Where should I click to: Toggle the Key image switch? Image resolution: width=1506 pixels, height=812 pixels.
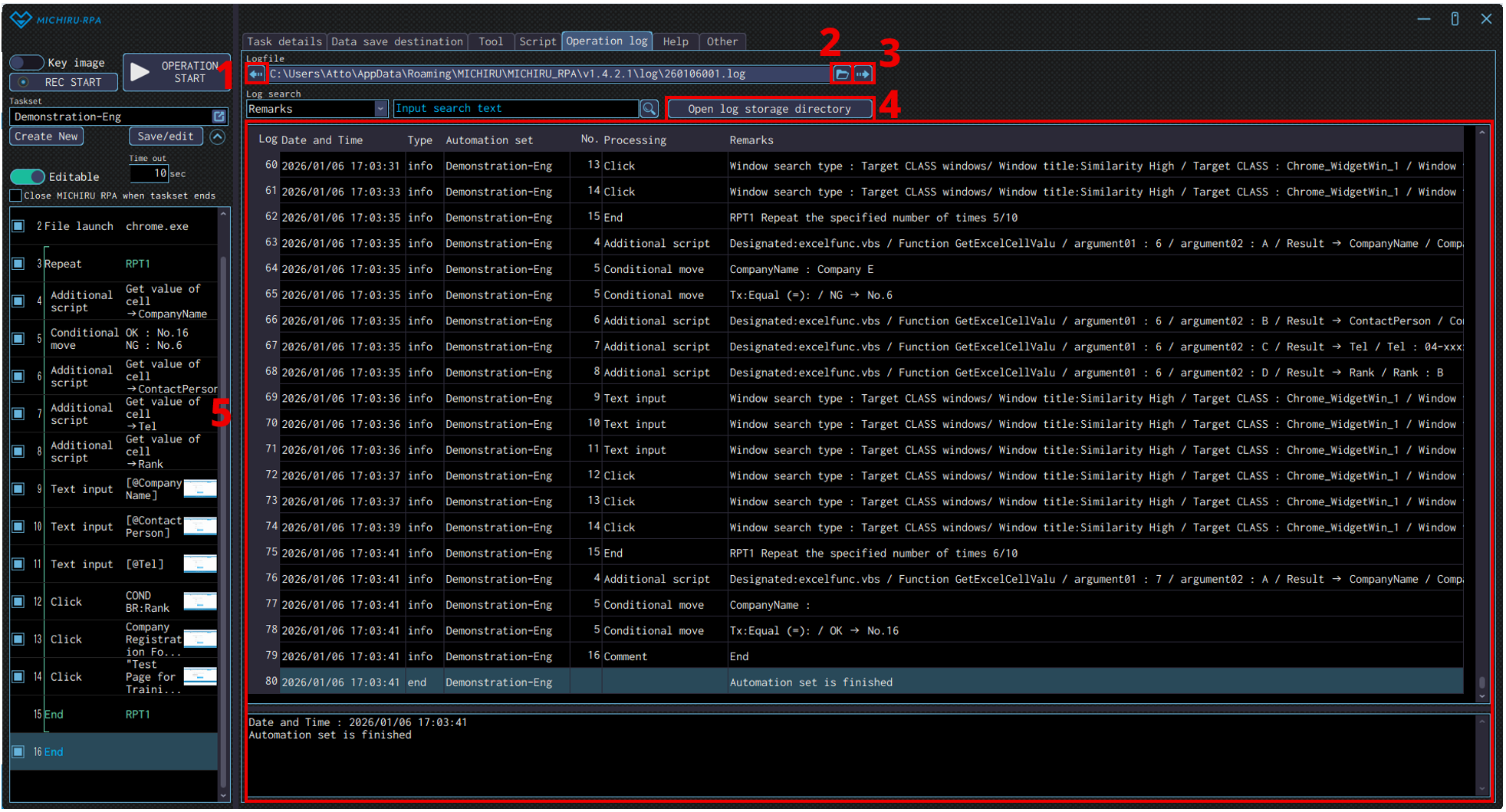coord(27,63)
